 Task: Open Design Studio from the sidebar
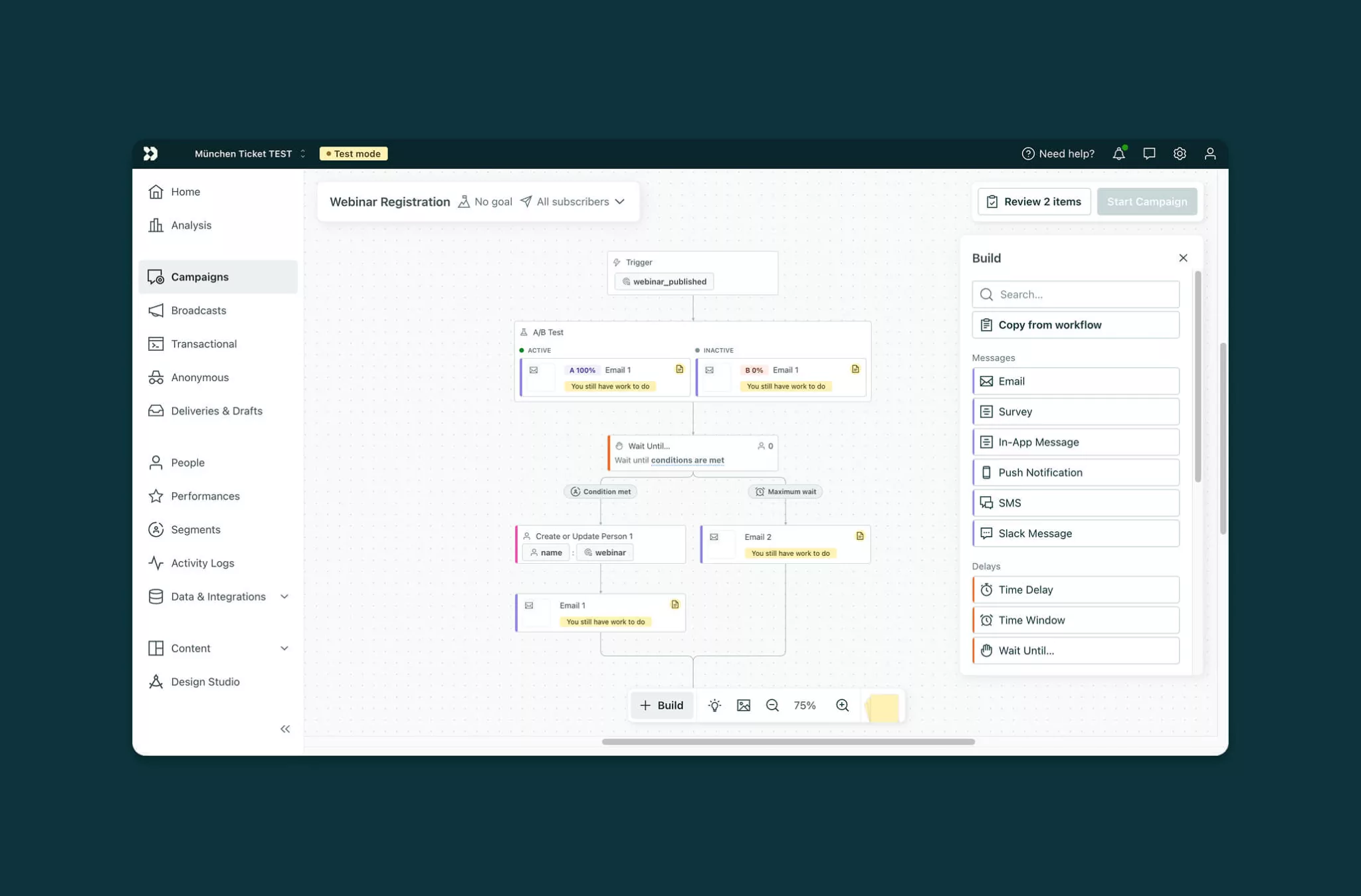tap(204, 681)
